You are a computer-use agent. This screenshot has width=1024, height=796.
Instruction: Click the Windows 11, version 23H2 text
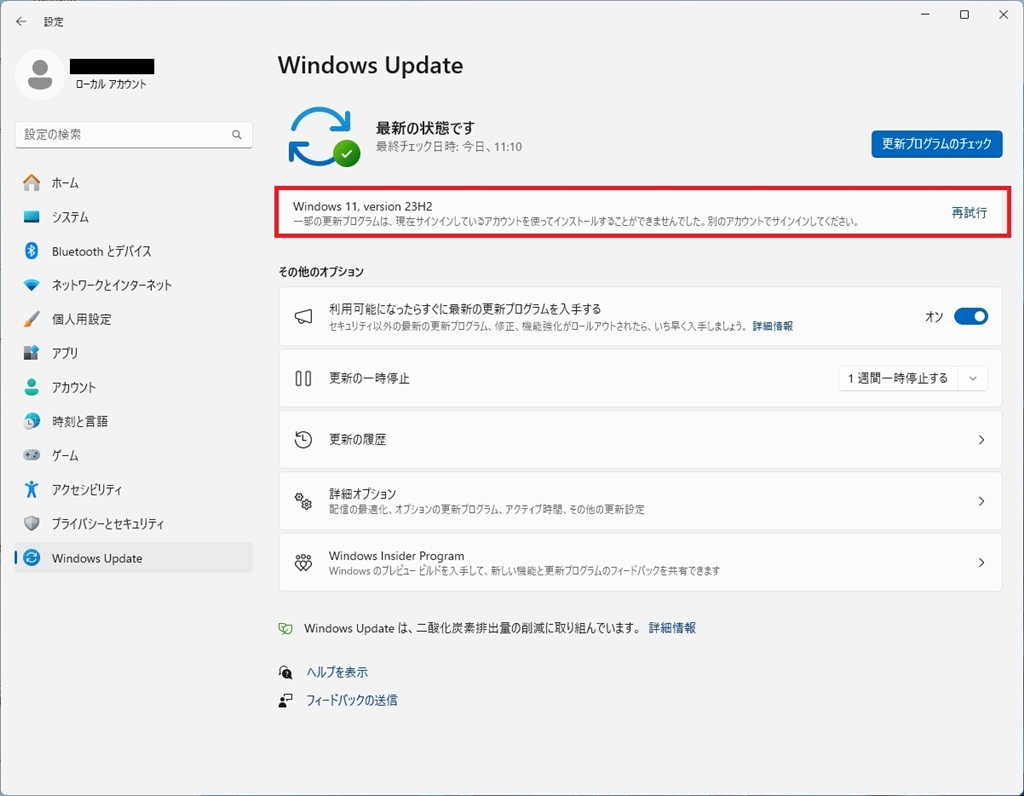coord(362,206)
